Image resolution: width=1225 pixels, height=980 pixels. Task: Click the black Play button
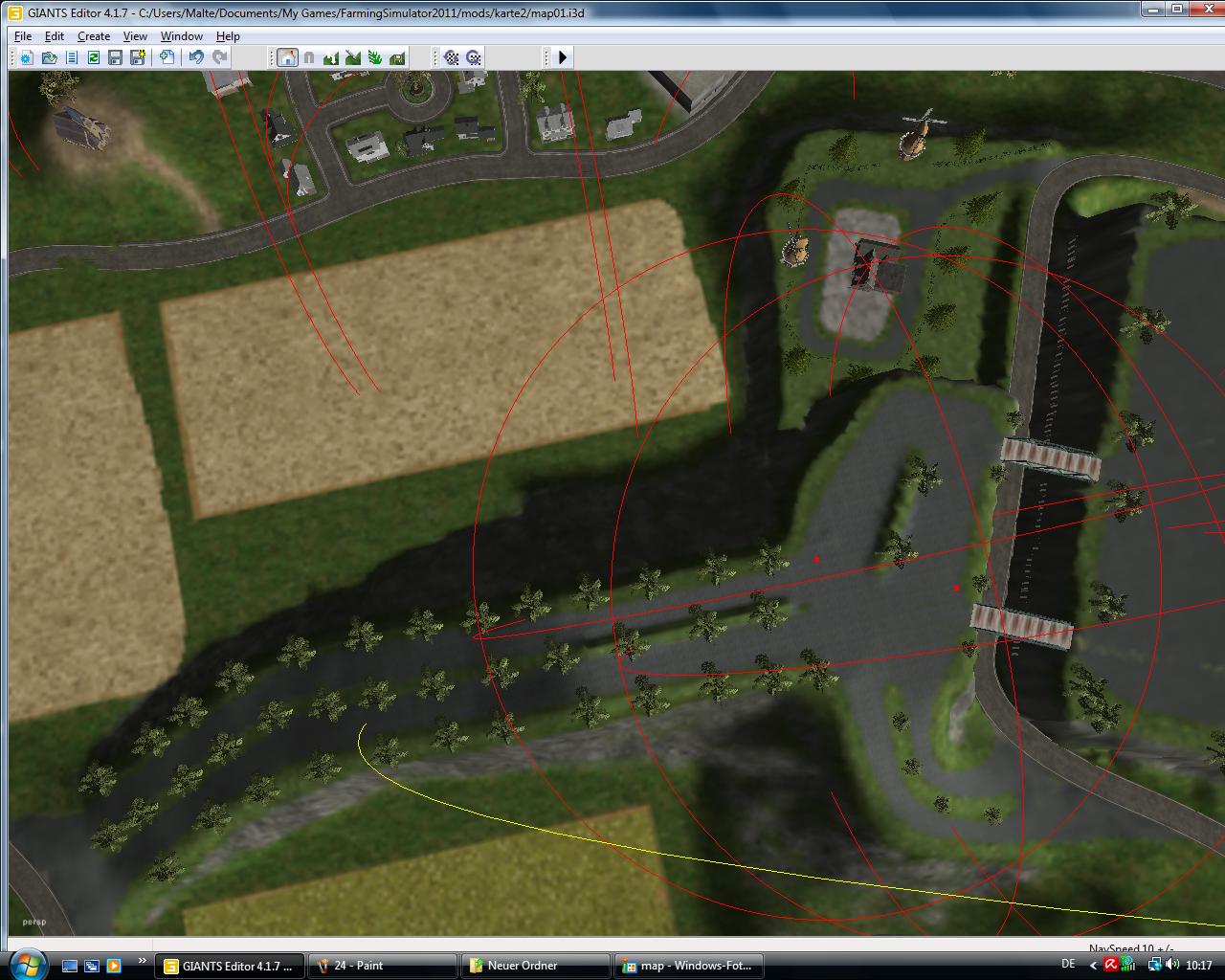(x=563, y=57)
